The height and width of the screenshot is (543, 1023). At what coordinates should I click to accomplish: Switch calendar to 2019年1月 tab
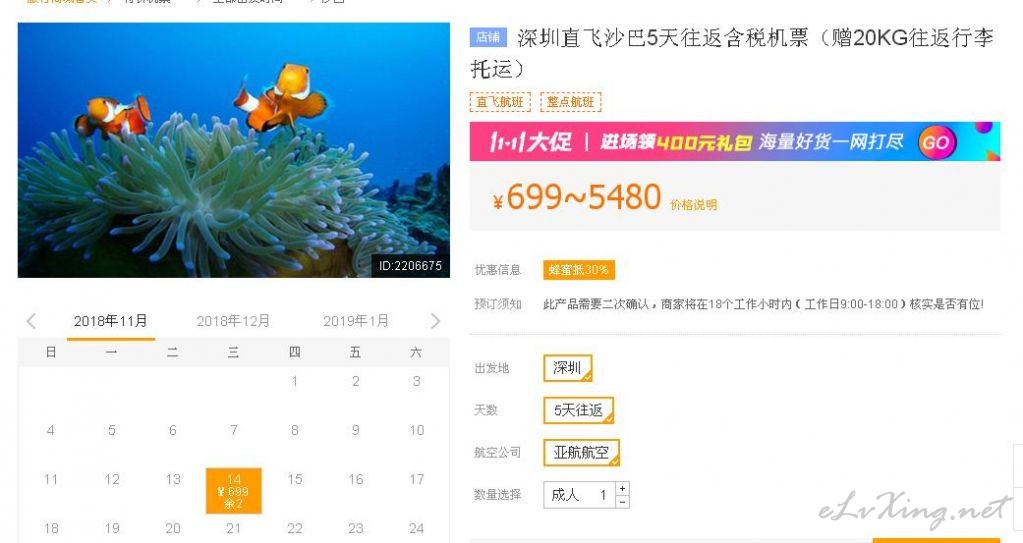click(x=356, y=321)
